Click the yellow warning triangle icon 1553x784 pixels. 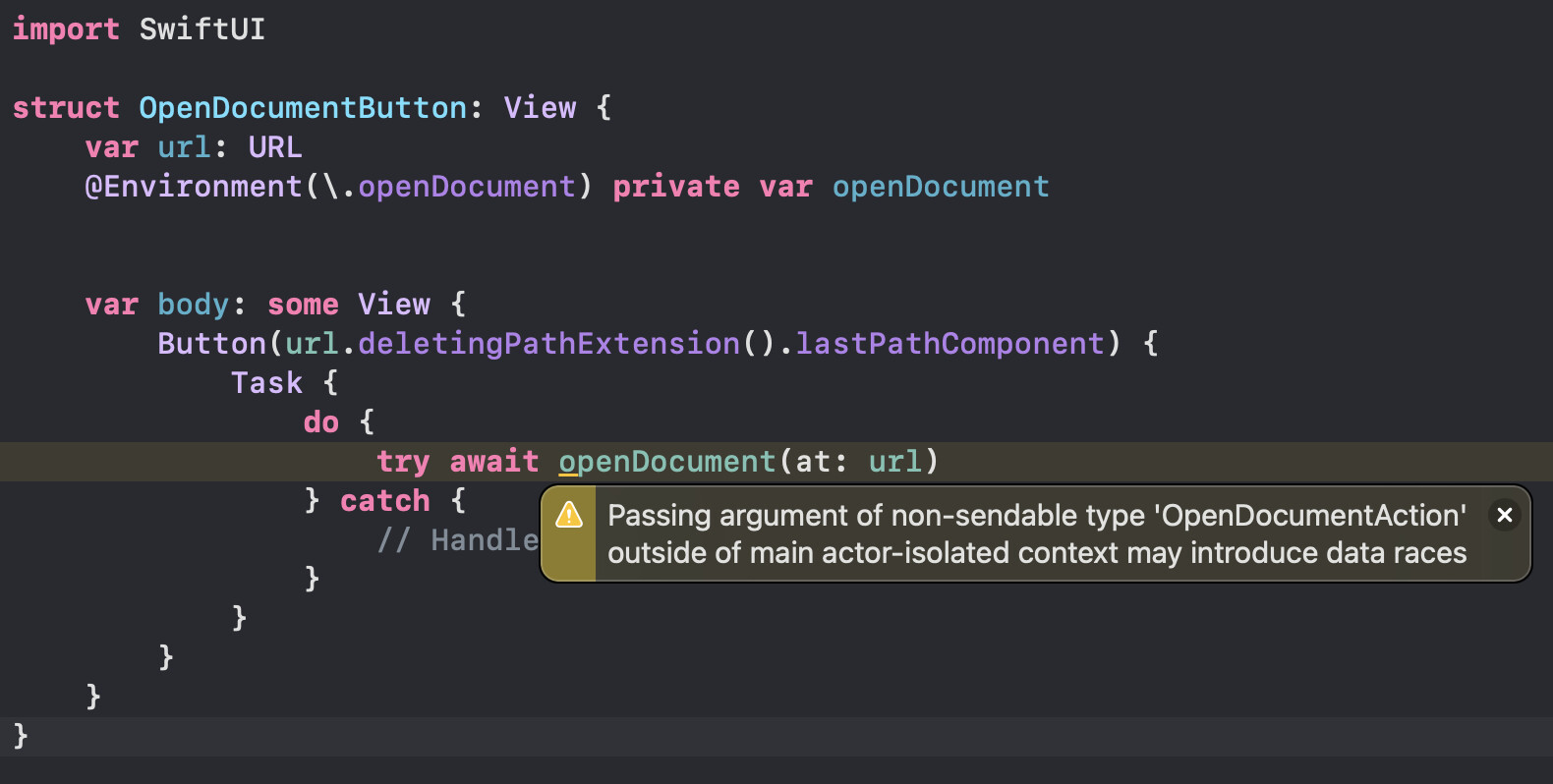(569, 515)
